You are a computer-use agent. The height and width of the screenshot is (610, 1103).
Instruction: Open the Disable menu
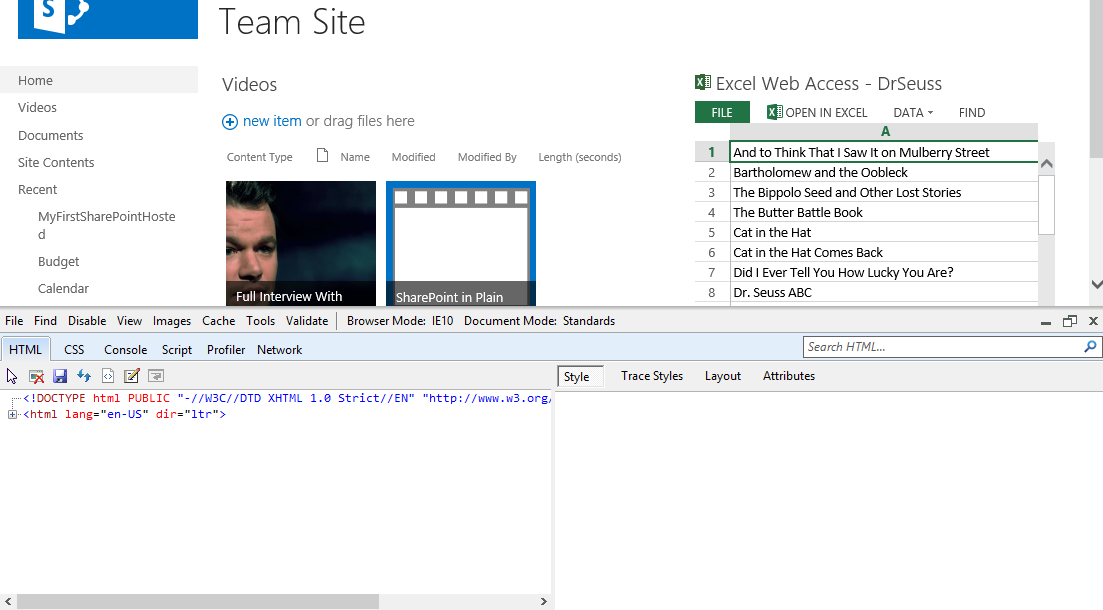coord(87,321)
